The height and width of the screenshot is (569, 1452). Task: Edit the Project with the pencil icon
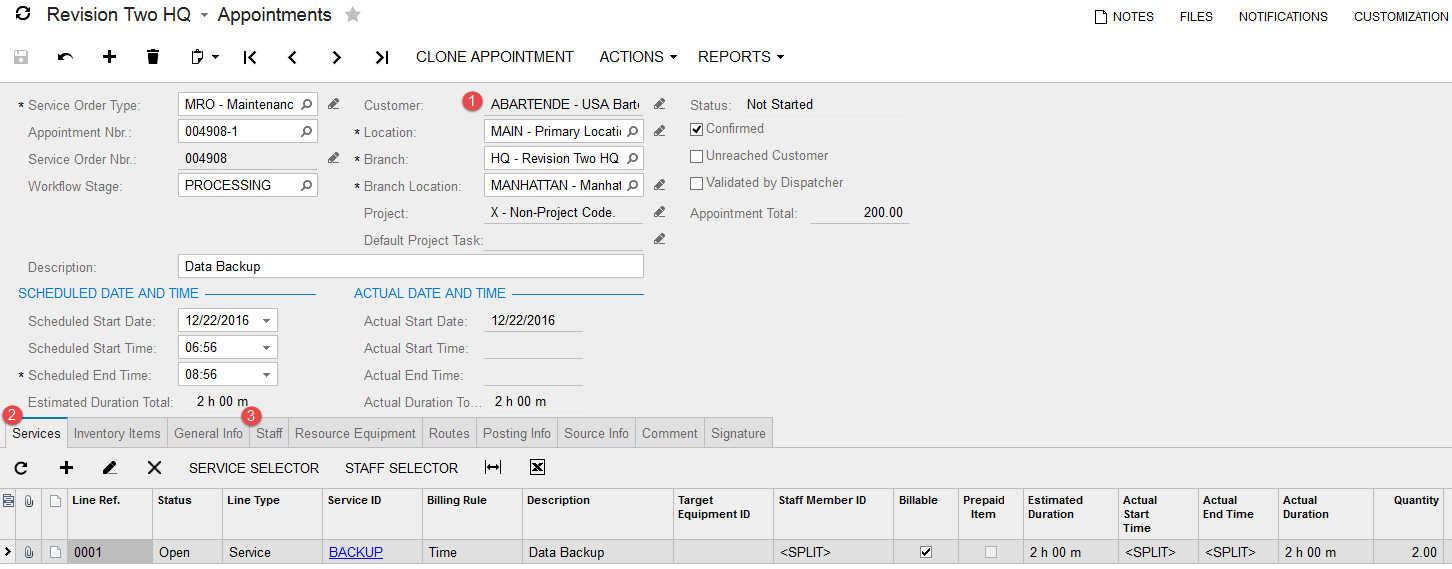tap(659, 212)
